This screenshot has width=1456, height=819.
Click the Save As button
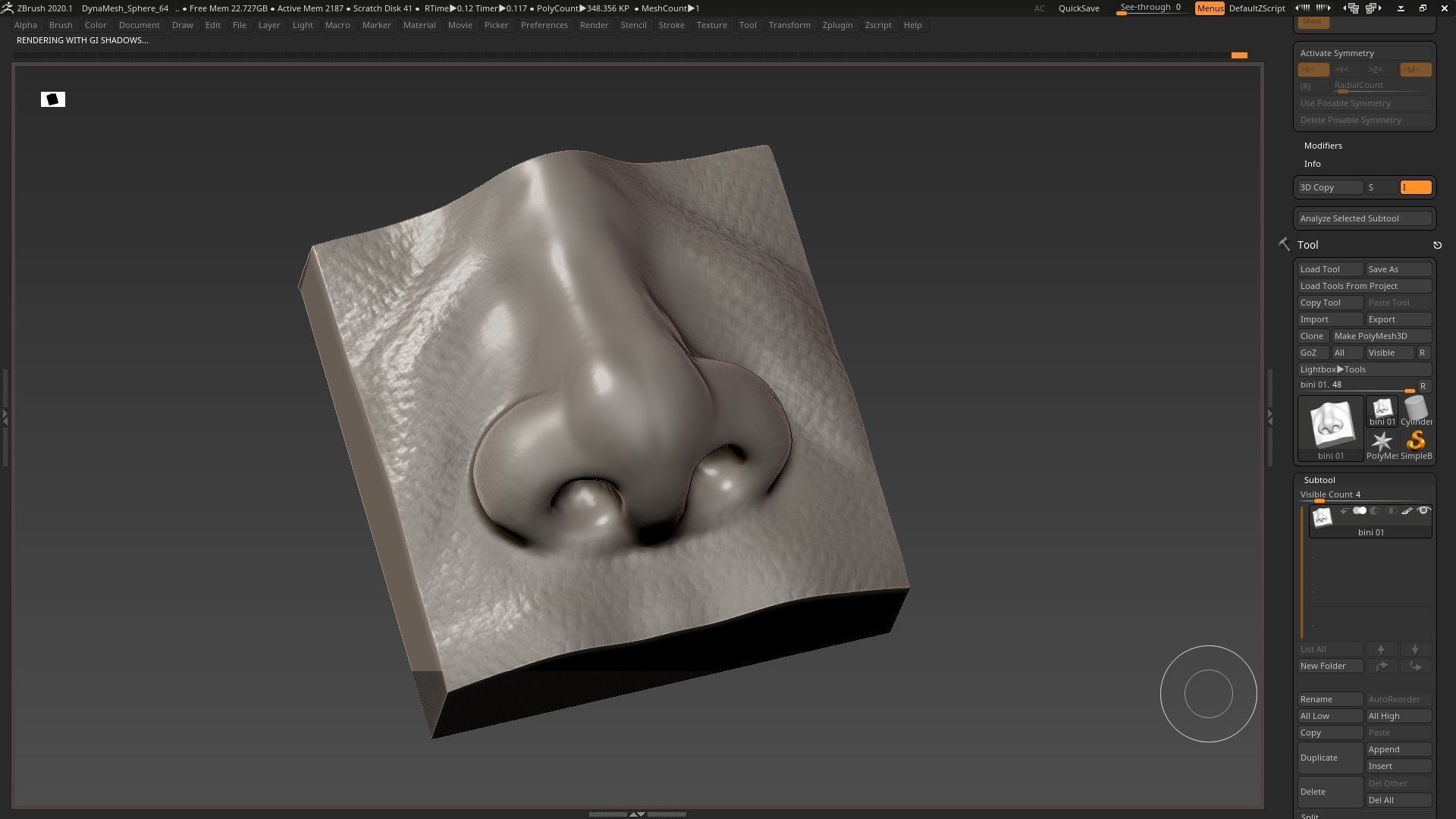pyautogui.click(x=1398, y=269)
